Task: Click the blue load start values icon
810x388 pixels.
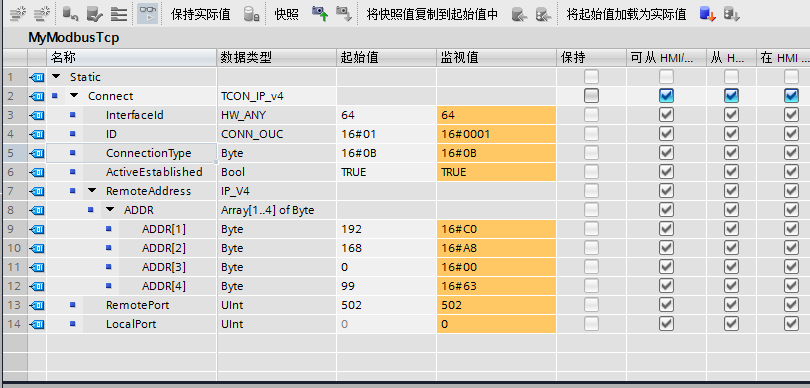Action: [x=707, y=14]
